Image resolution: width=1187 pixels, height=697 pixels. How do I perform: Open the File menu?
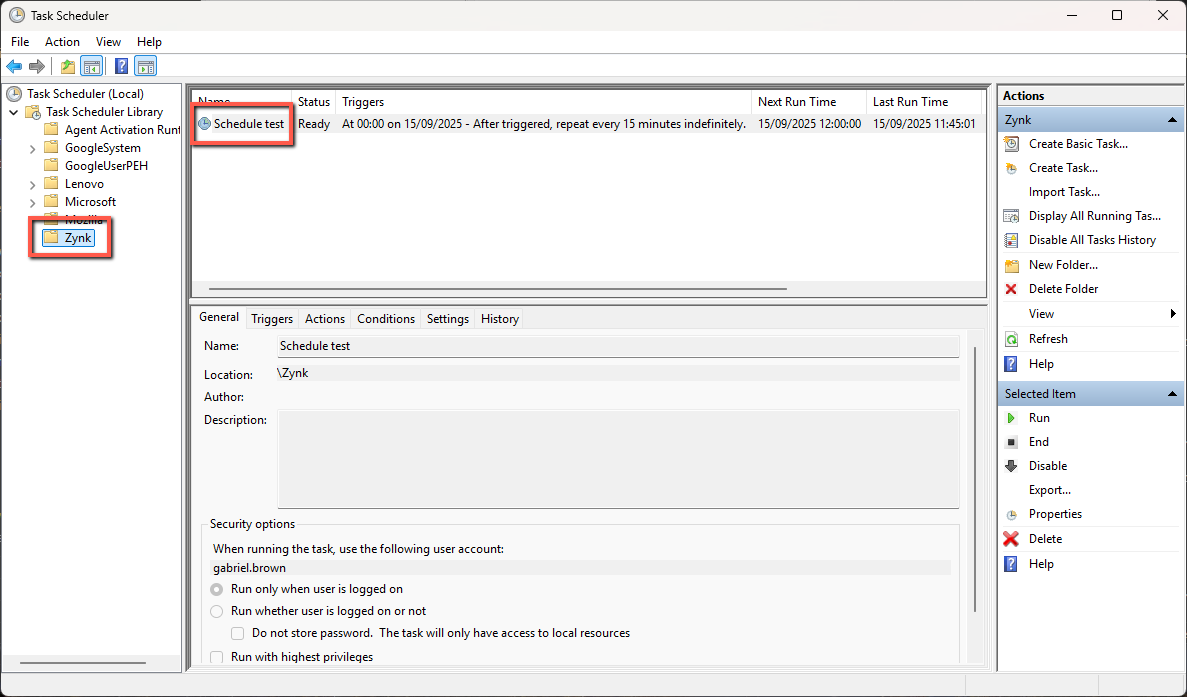20,42
